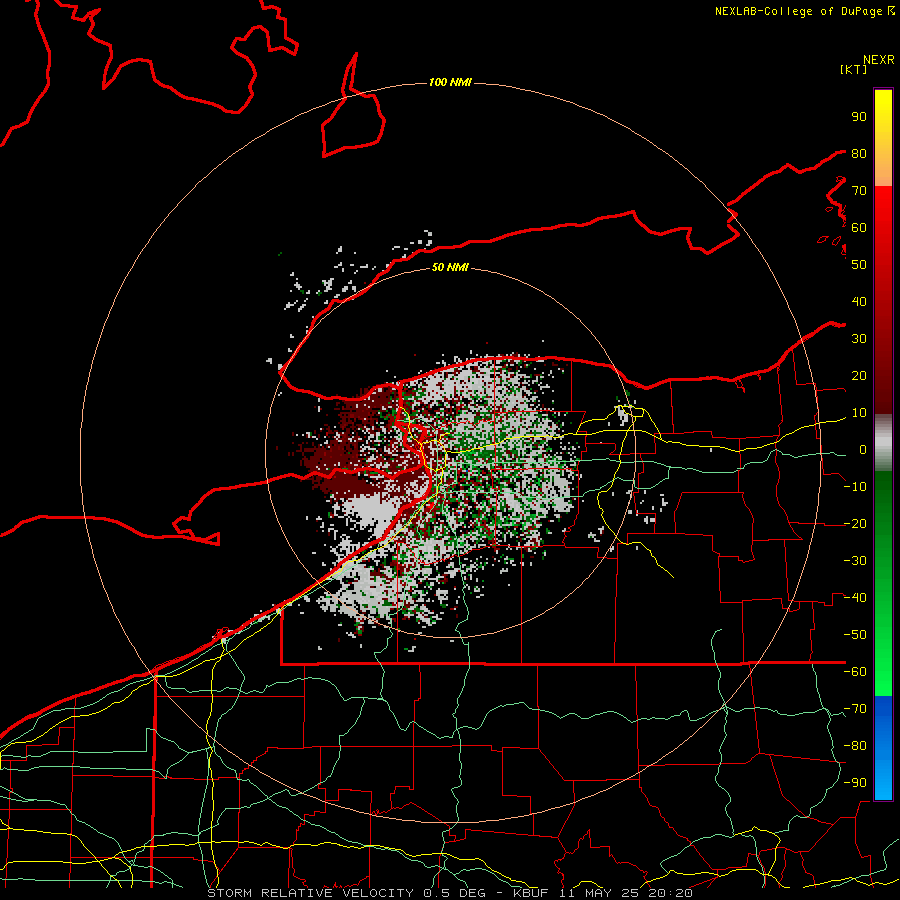Screen dimensions: 900x900
Task: Click the "[KT]" units label
Action: pos(854,69)
